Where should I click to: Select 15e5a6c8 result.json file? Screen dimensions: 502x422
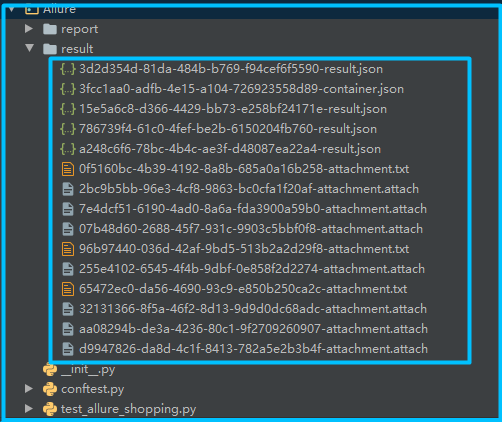pos(233,109)
